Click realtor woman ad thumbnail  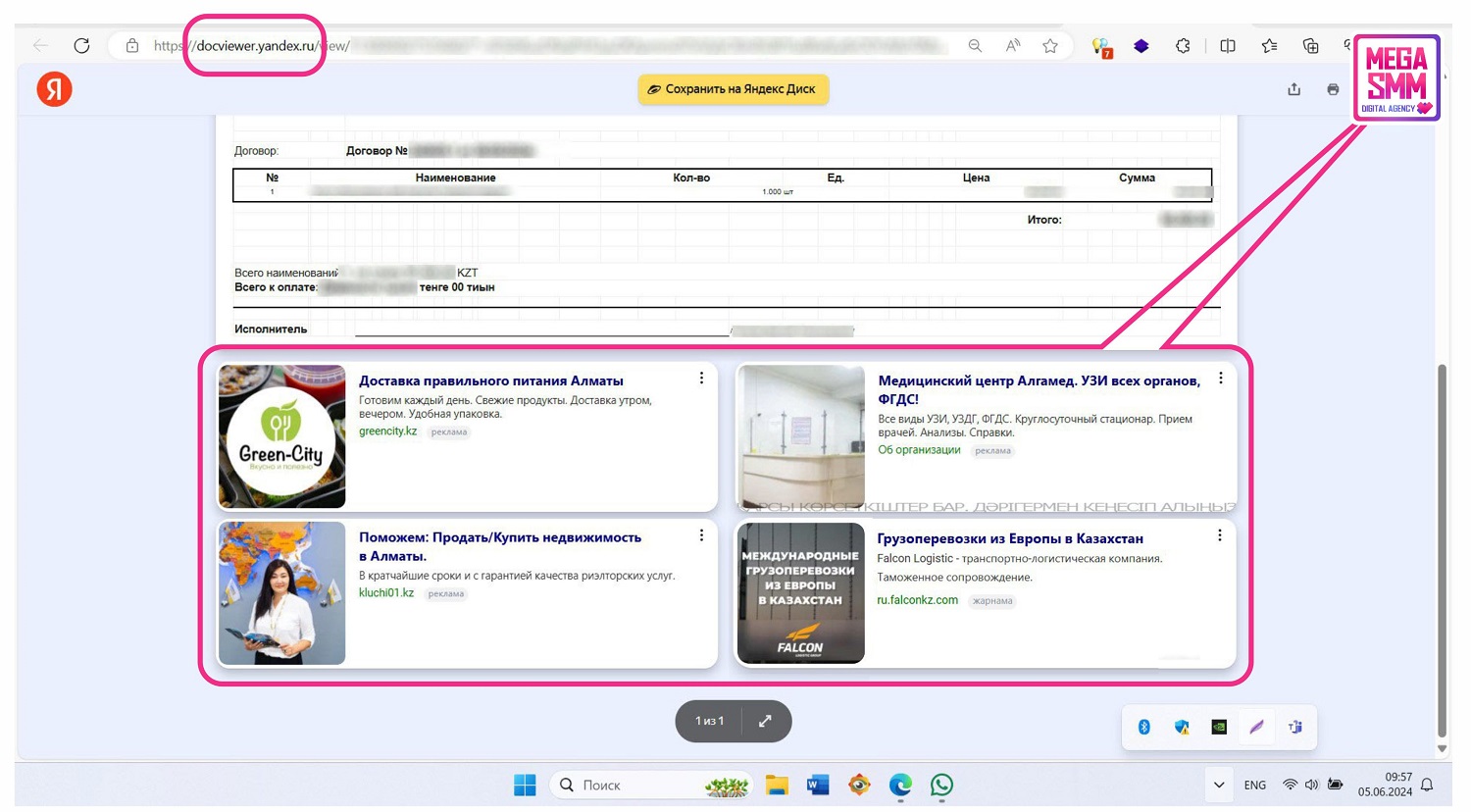click(281, 593)
